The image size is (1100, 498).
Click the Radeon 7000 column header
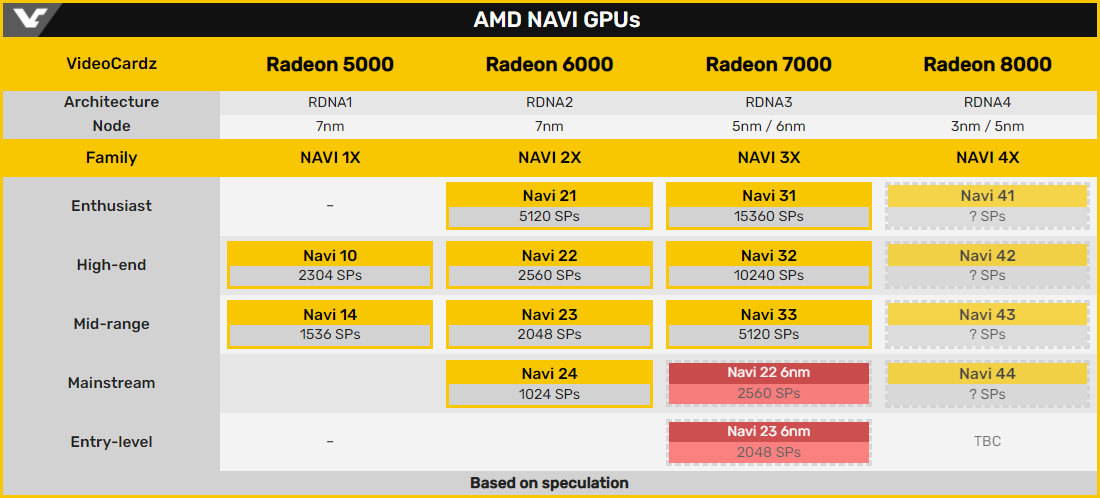coord(768,65)
